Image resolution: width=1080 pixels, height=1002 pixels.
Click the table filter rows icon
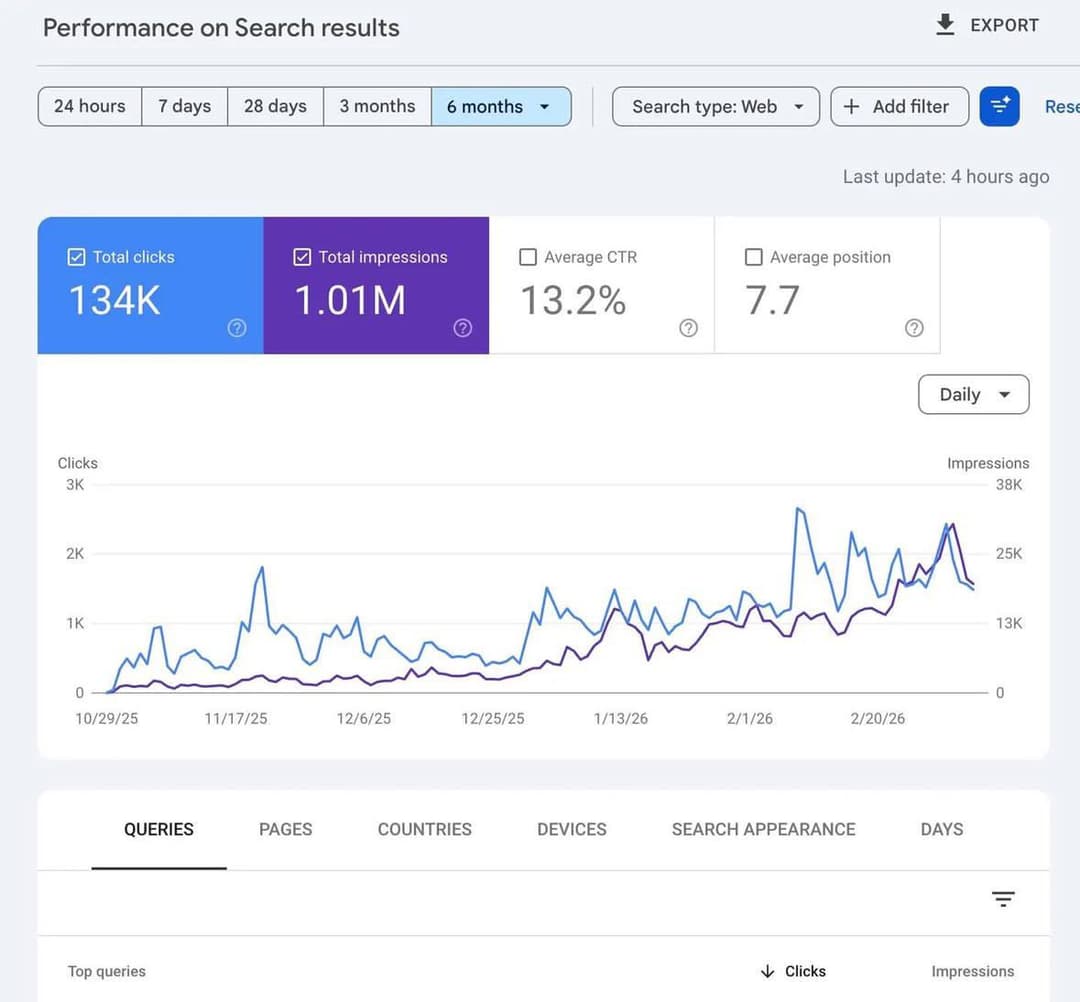pyautogui.click(x=1003, y=899)
